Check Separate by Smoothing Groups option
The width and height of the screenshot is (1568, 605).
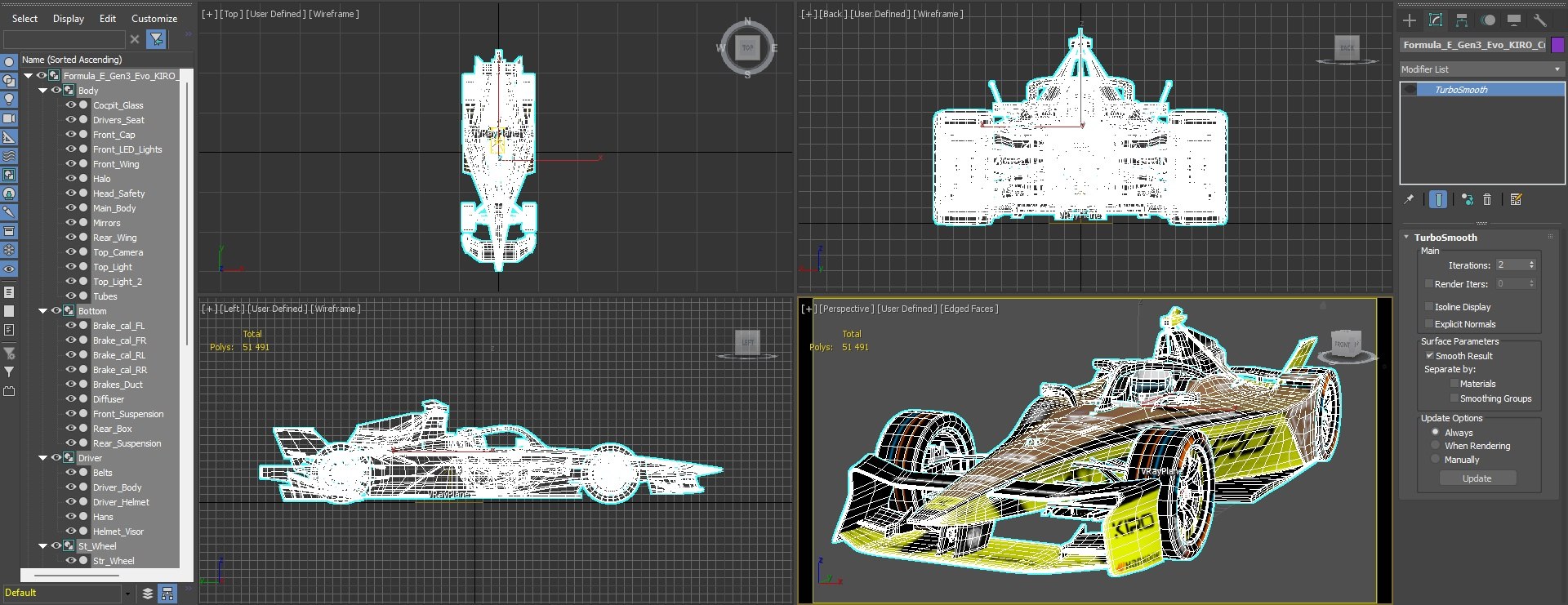point(1454,398)
